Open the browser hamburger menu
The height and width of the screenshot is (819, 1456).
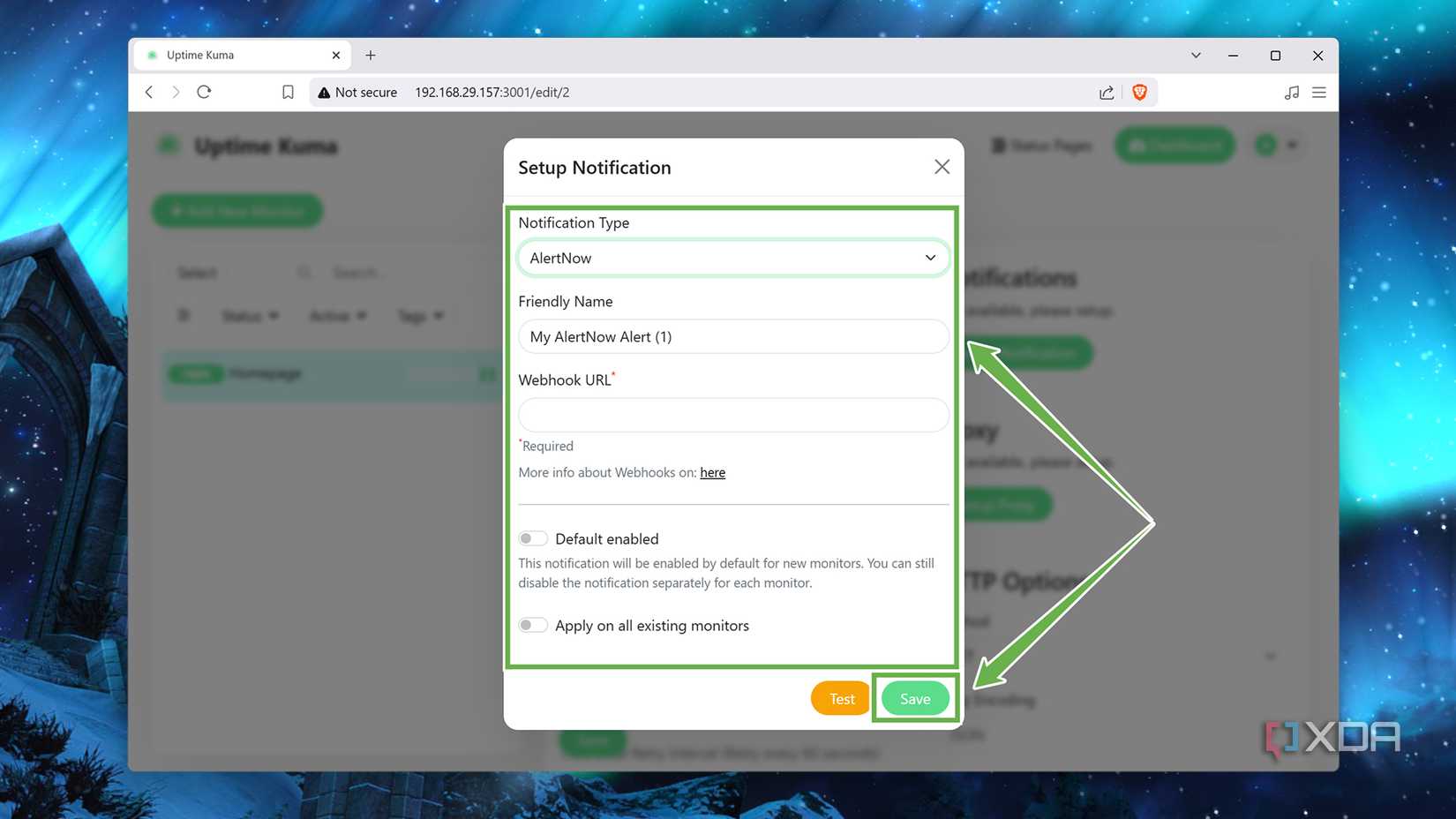coord(1319,92)
